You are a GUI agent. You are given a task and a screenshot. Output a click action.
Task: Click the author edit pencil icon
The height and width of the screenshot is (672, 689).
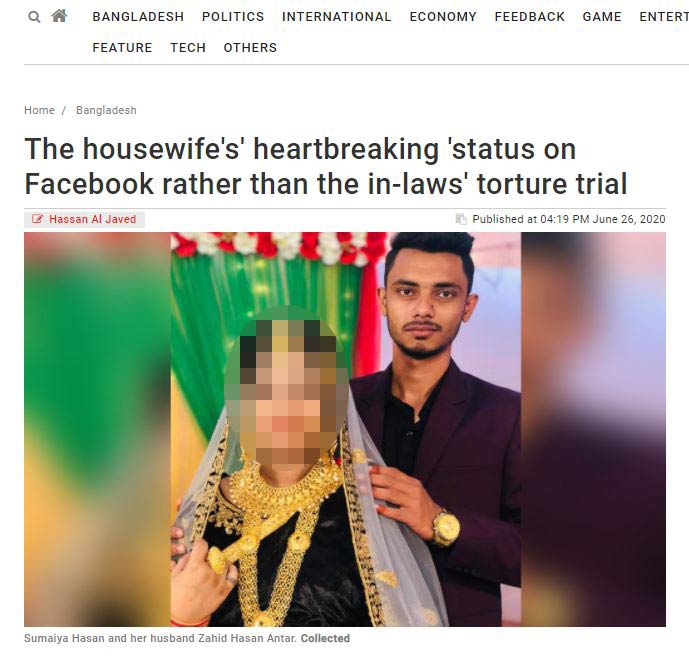(37, 219)
